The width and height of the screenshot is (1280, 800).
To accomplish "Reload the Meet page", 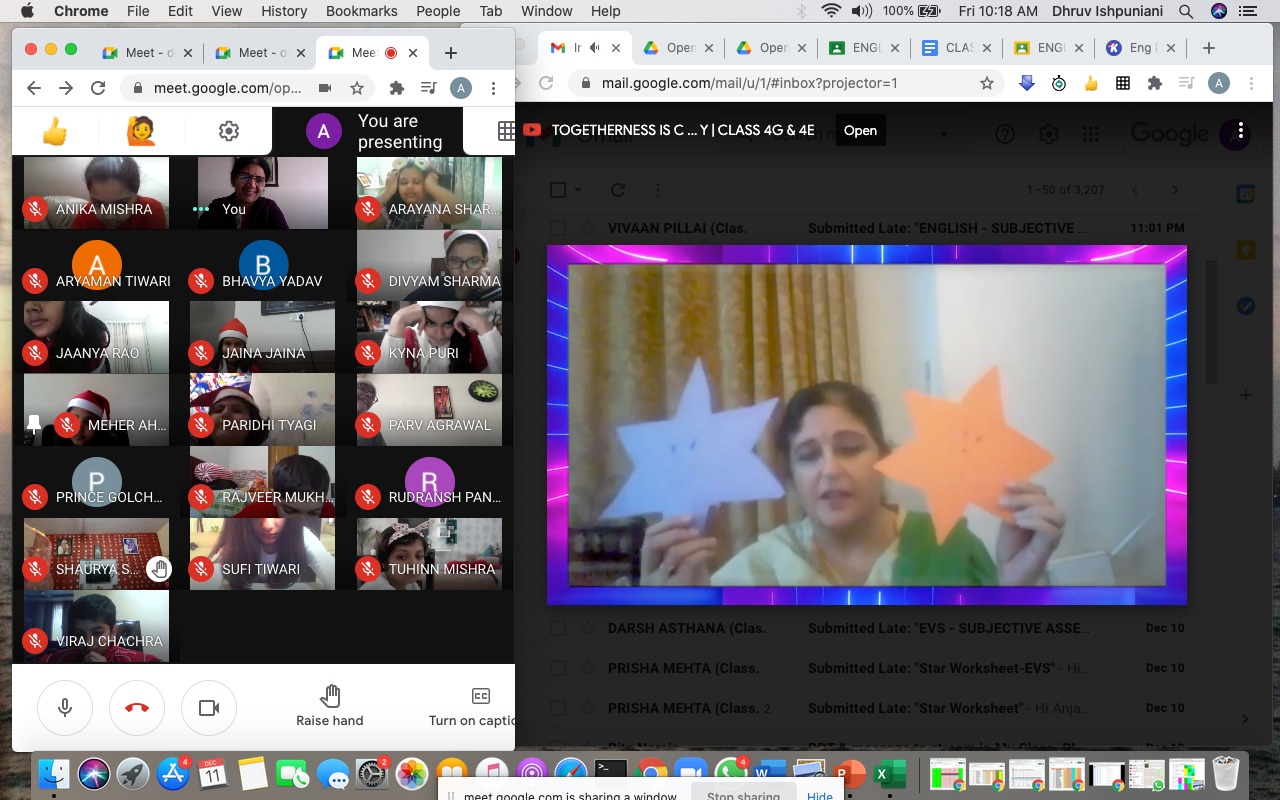I will tap(98, 88).
